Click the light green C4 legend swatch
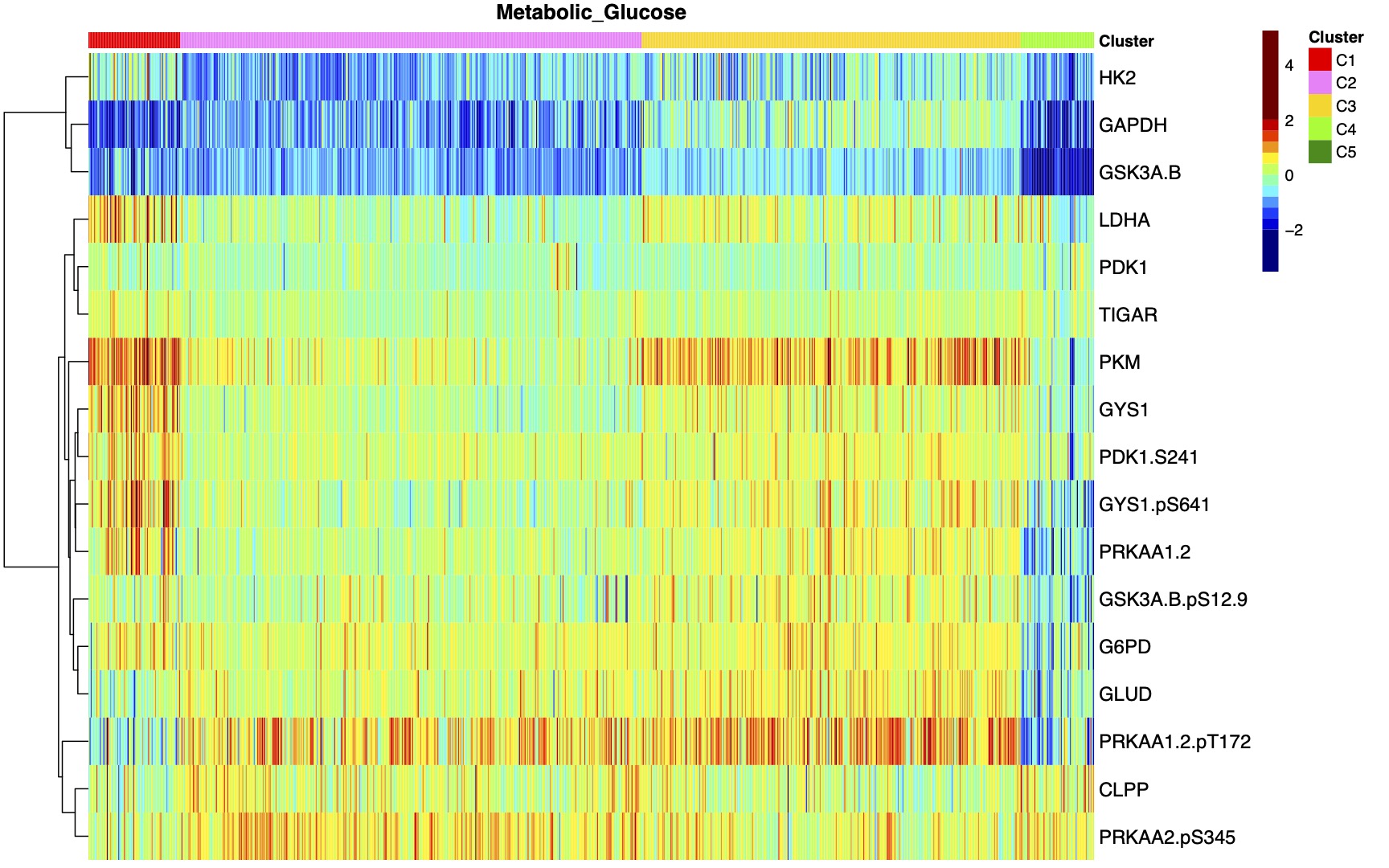Viewport: 1389px width, 868px height. point(1320,129)
